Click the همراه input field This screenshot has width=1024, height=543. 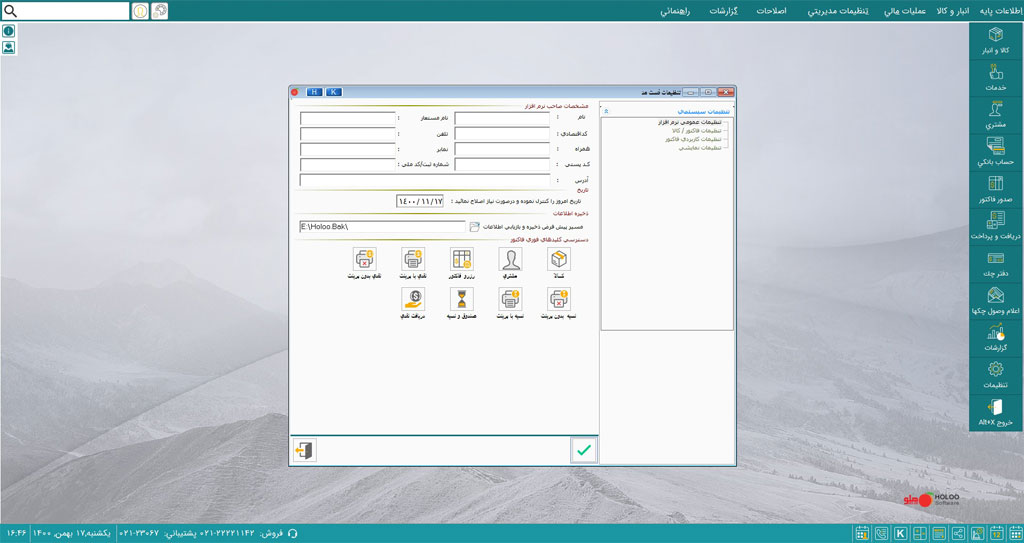(502, 149)
